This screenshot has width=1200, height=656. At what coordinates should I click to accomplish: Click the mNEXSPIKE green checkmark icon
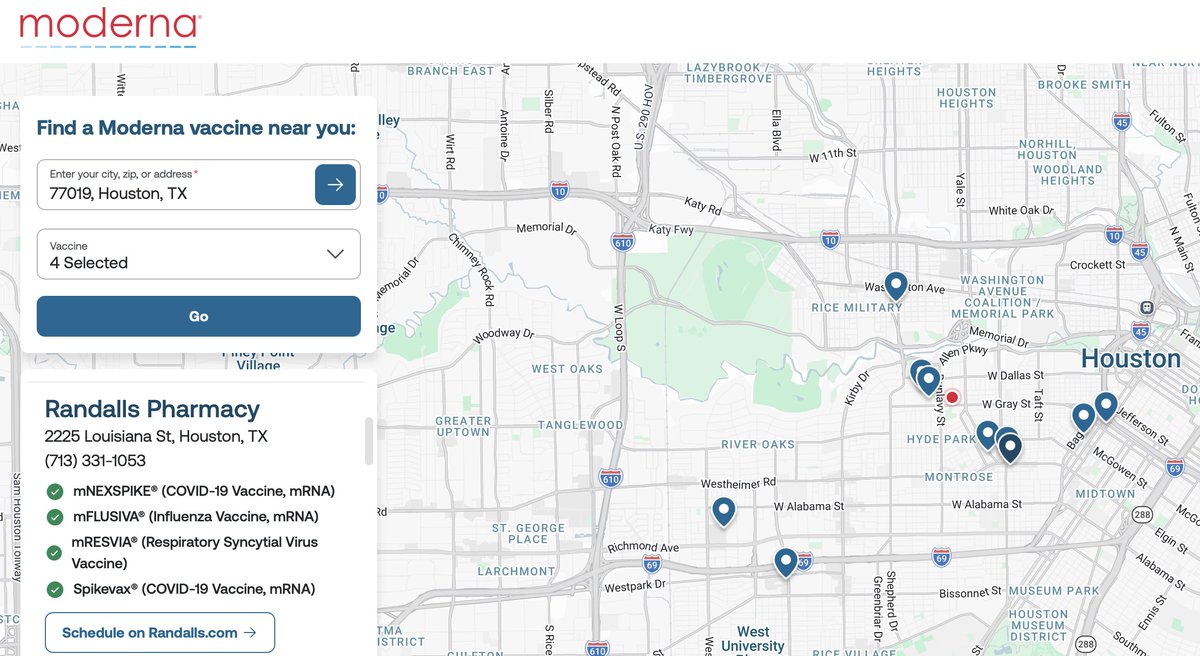point(55,491)
